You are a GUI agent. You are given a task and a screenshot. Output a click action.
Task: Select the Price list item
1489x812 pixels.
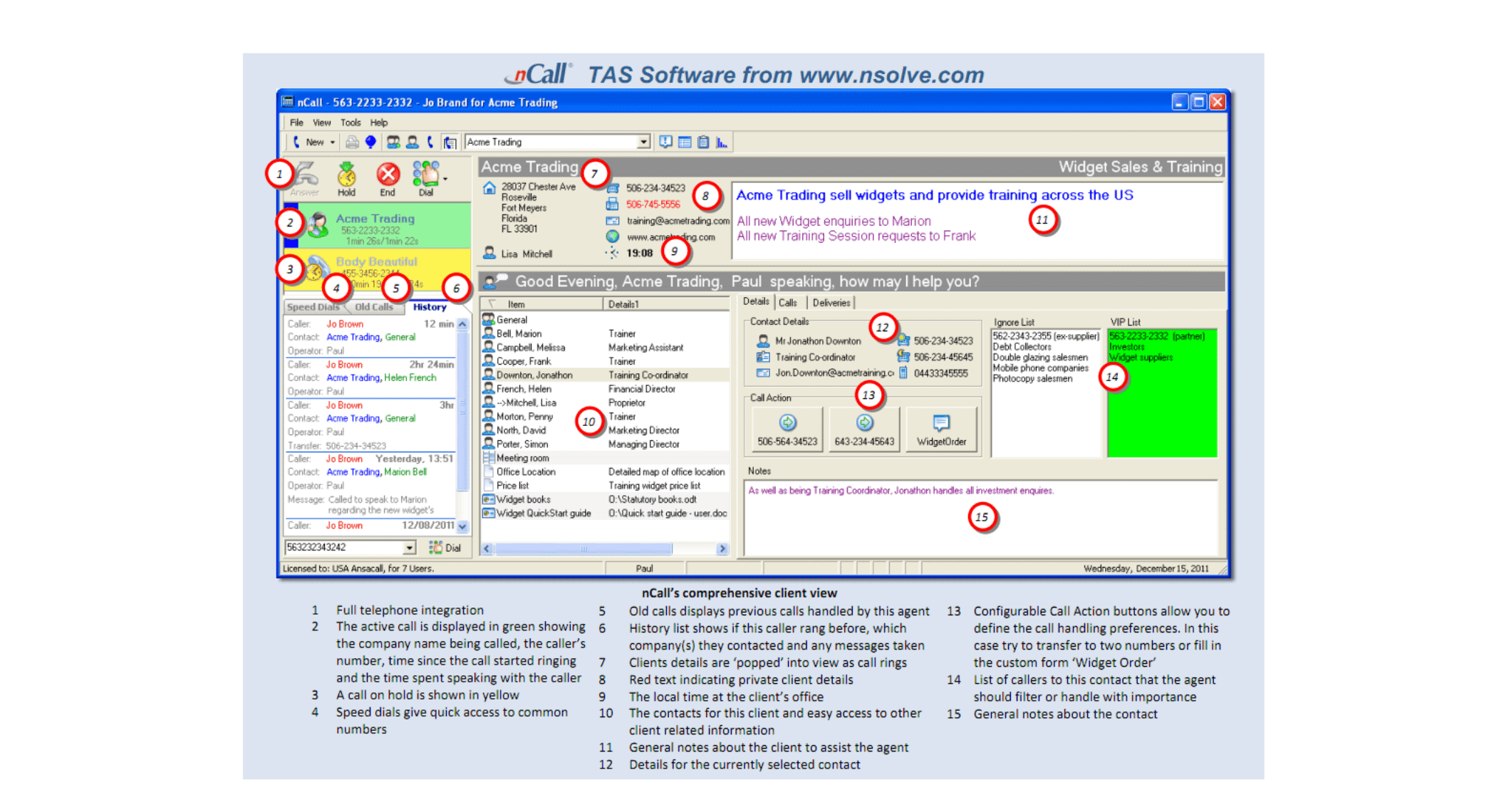pyautogui.click(x=605, y=486)
